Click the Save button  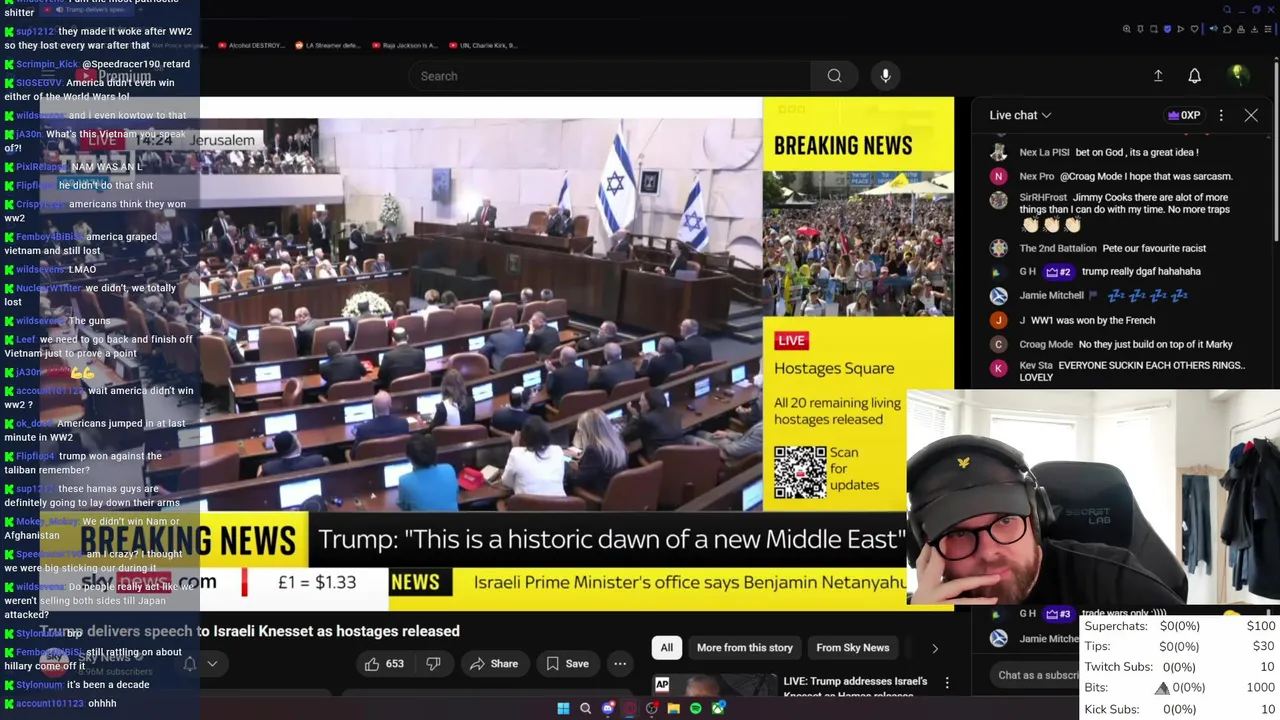point(567,664)
